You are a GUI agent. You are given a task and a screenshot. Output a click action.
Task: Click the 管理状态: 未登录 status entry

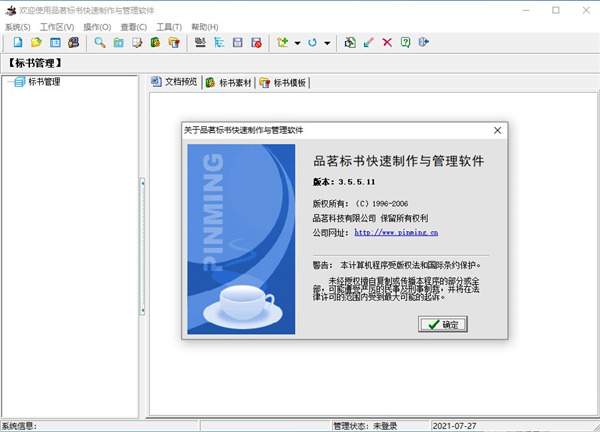click(x=365, y=426)
